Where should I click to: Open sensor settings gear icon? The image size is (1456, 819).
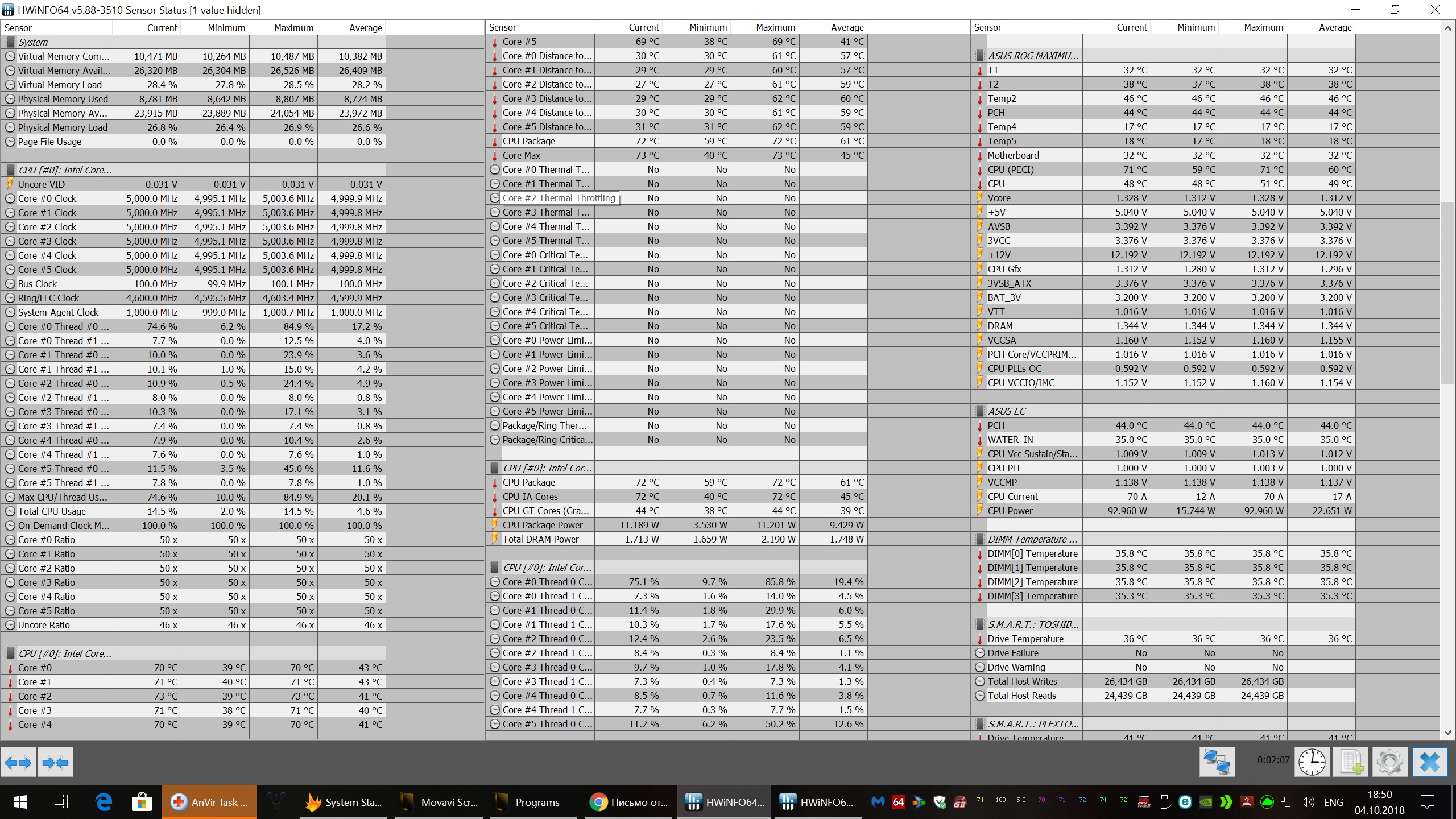(x=1390, y=762)
